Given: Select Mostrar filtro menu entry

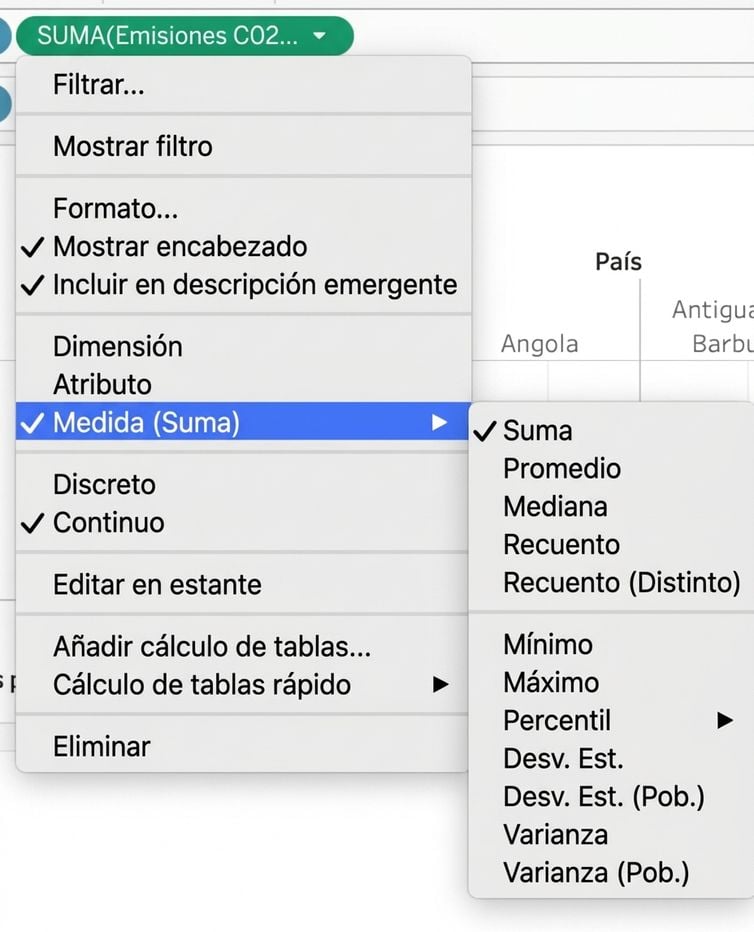Looking at the screenshot, I should click(x=243, y=146).
